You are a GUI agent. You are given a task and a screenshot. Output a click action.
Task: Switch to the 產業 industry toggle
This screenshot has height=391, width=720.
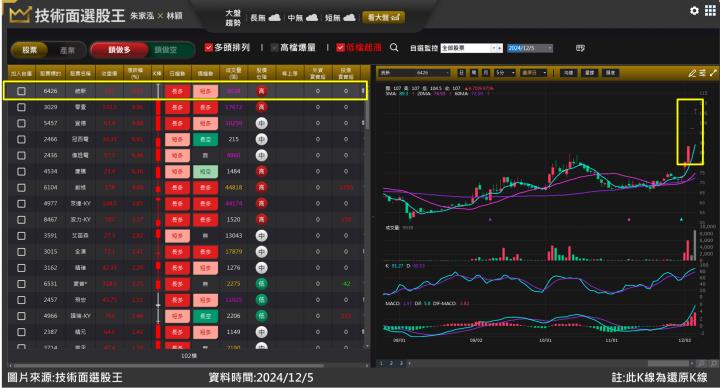pos(67,50)
